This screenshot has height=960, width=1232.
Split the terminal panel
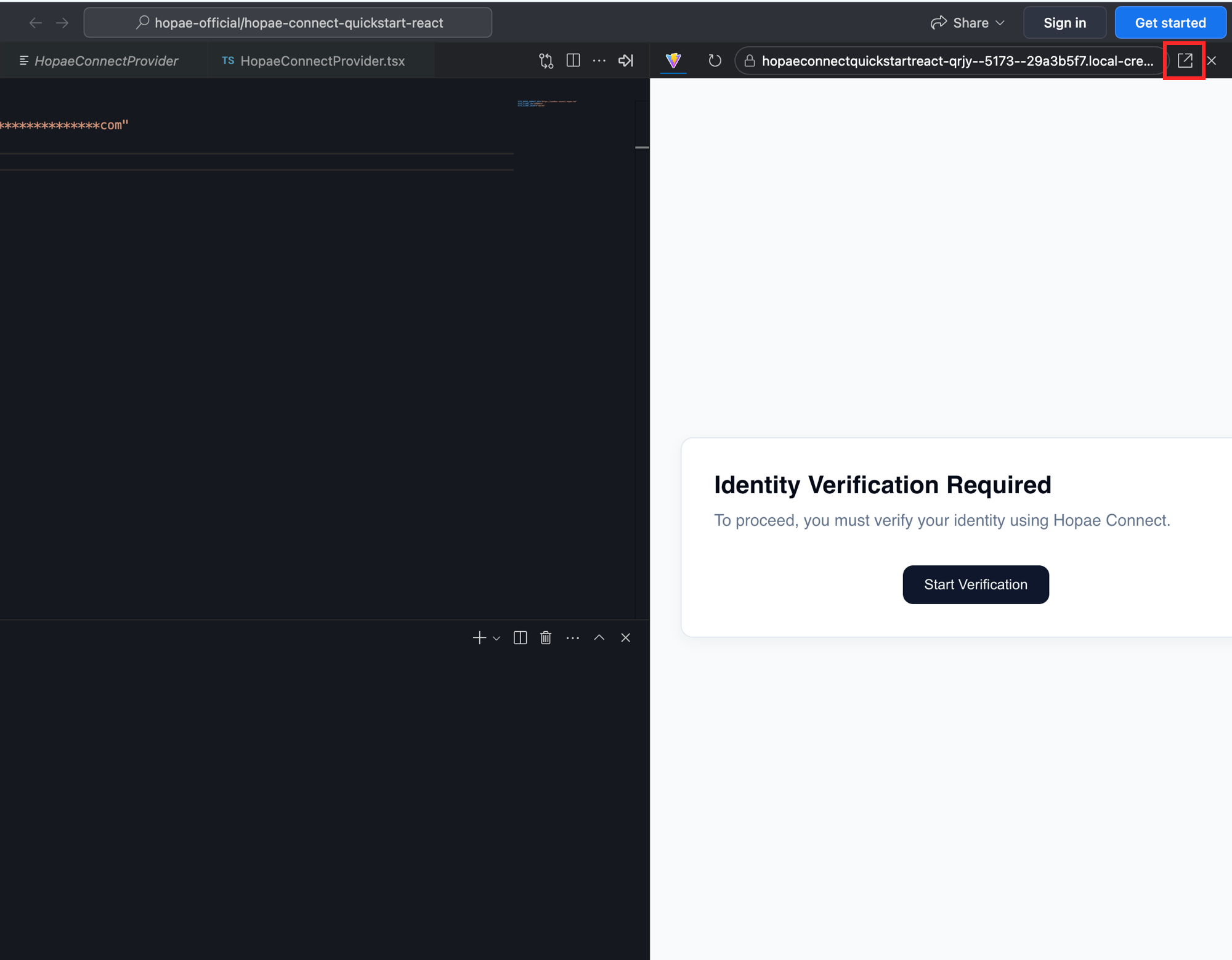click(520, 638)
